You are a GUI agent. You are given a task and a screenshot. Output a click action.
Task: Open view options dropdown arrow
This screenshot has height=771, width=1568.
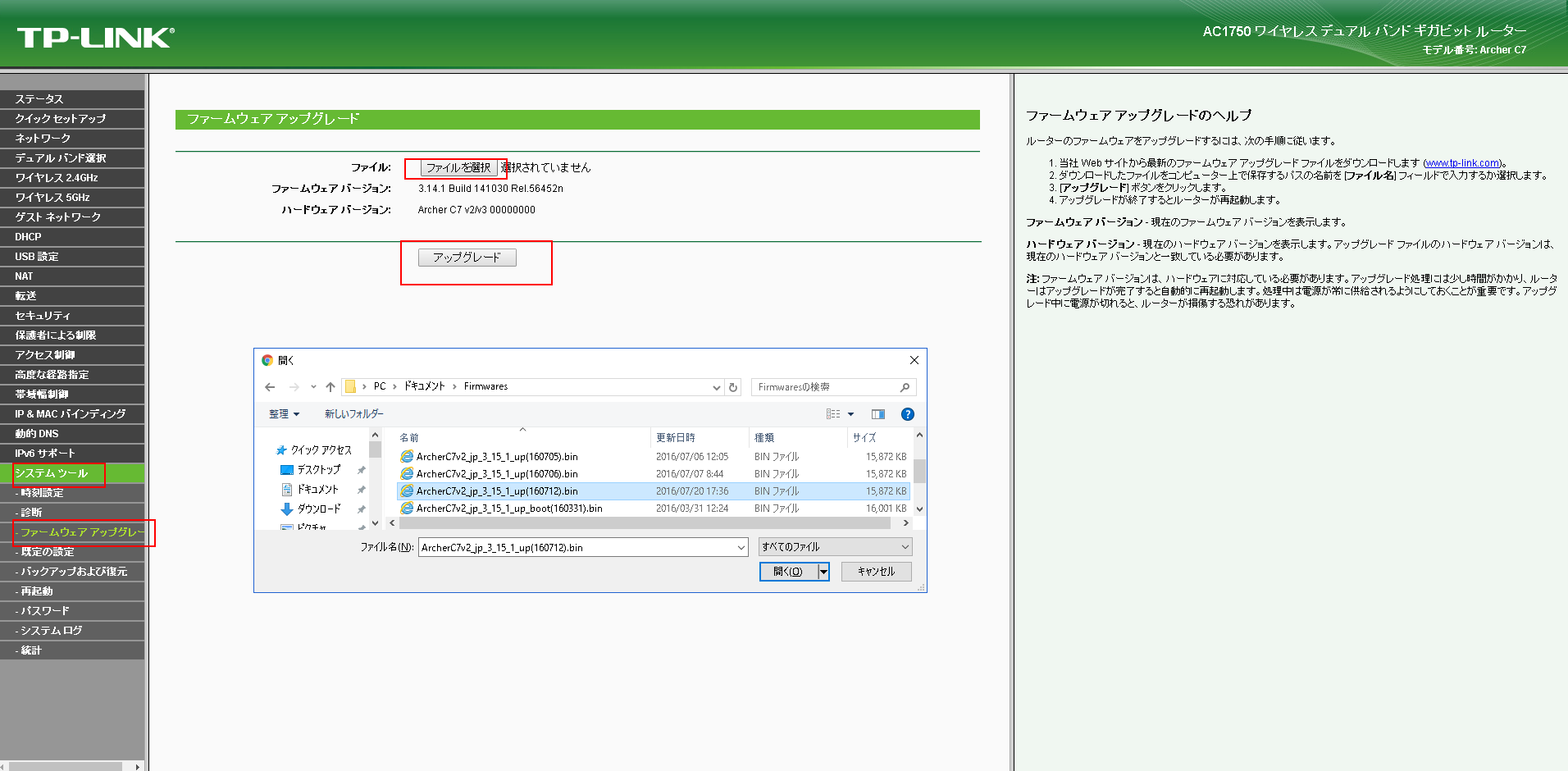850,414
